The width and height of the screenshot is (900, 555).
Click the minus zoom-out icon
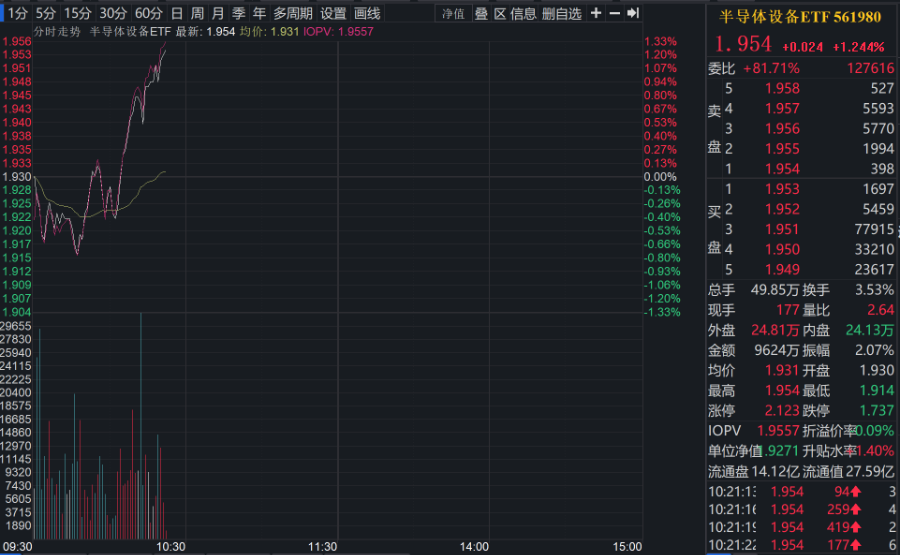tap(615, 13)
